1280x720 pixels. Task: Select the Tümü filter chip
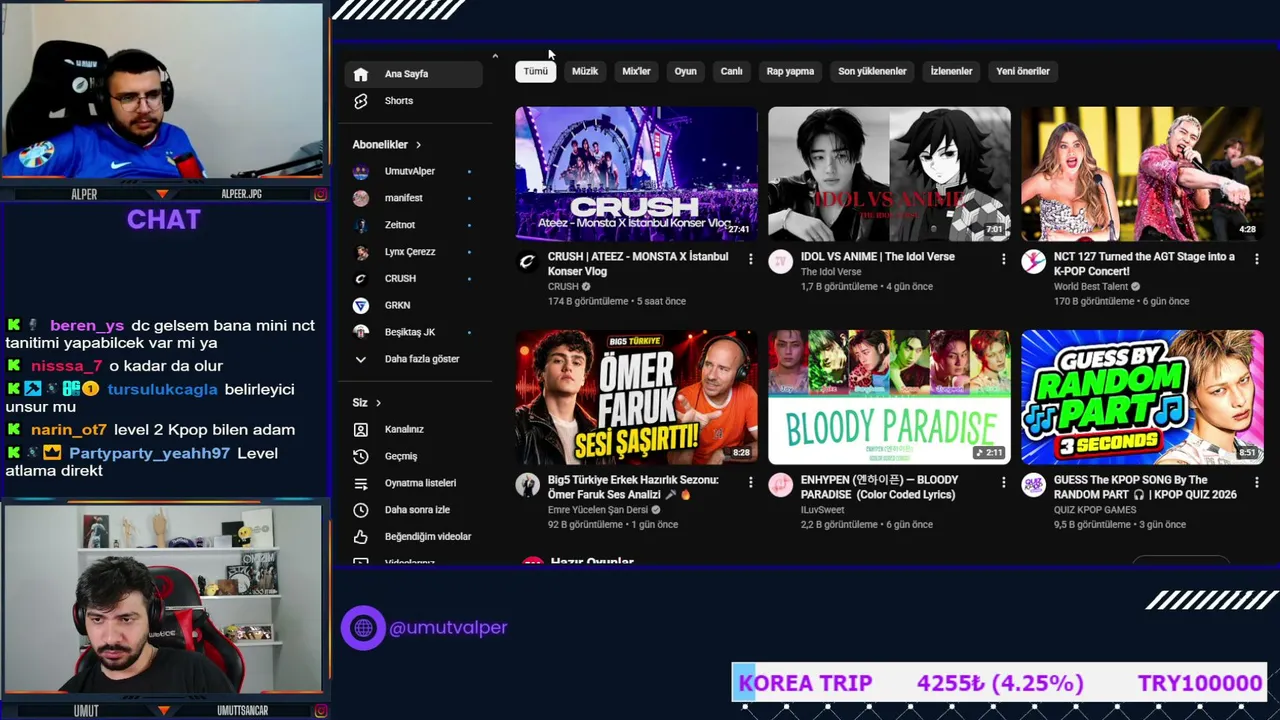(536, 71)
